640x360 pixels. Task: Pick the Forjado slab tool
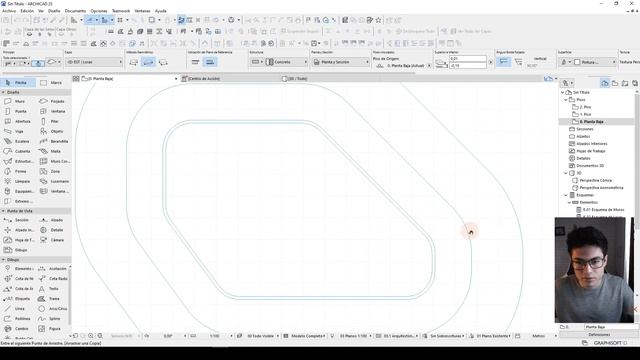[x=53, y=101]
